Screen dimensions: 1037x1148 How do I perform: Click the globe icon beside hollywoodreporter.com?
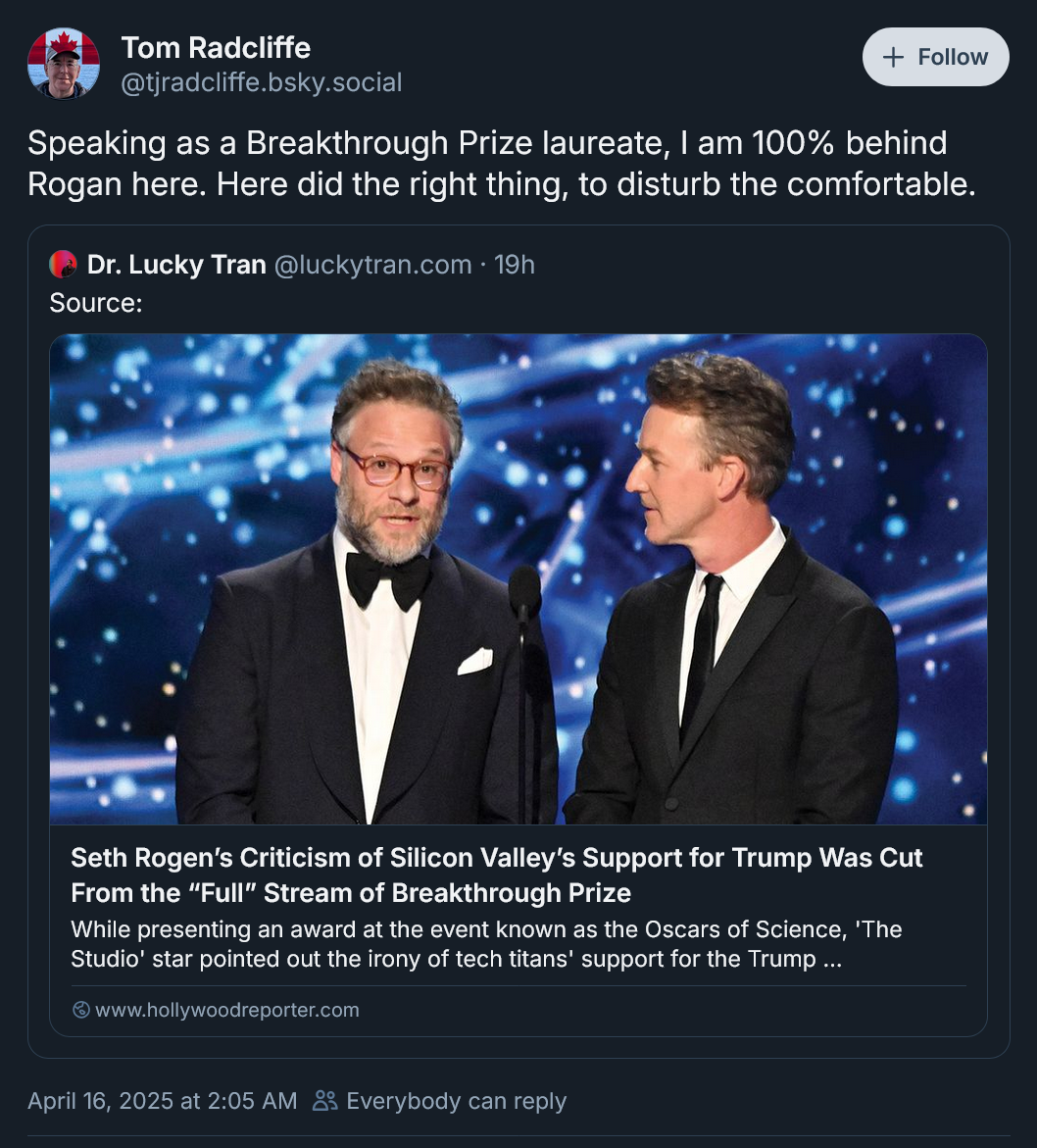tap(81, 1010)
